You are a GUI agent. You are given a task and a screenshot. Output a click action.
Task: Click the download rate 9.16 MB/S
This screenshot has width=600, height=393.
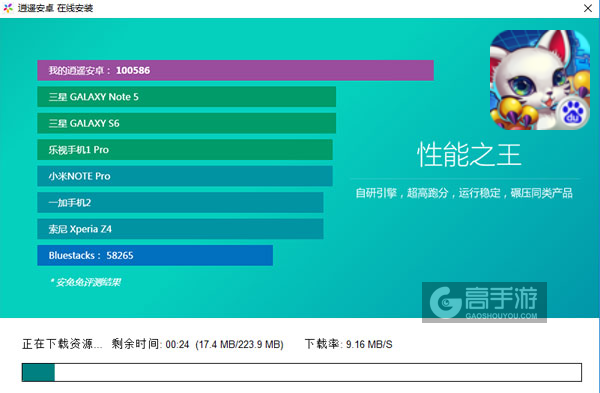[369, 344]
